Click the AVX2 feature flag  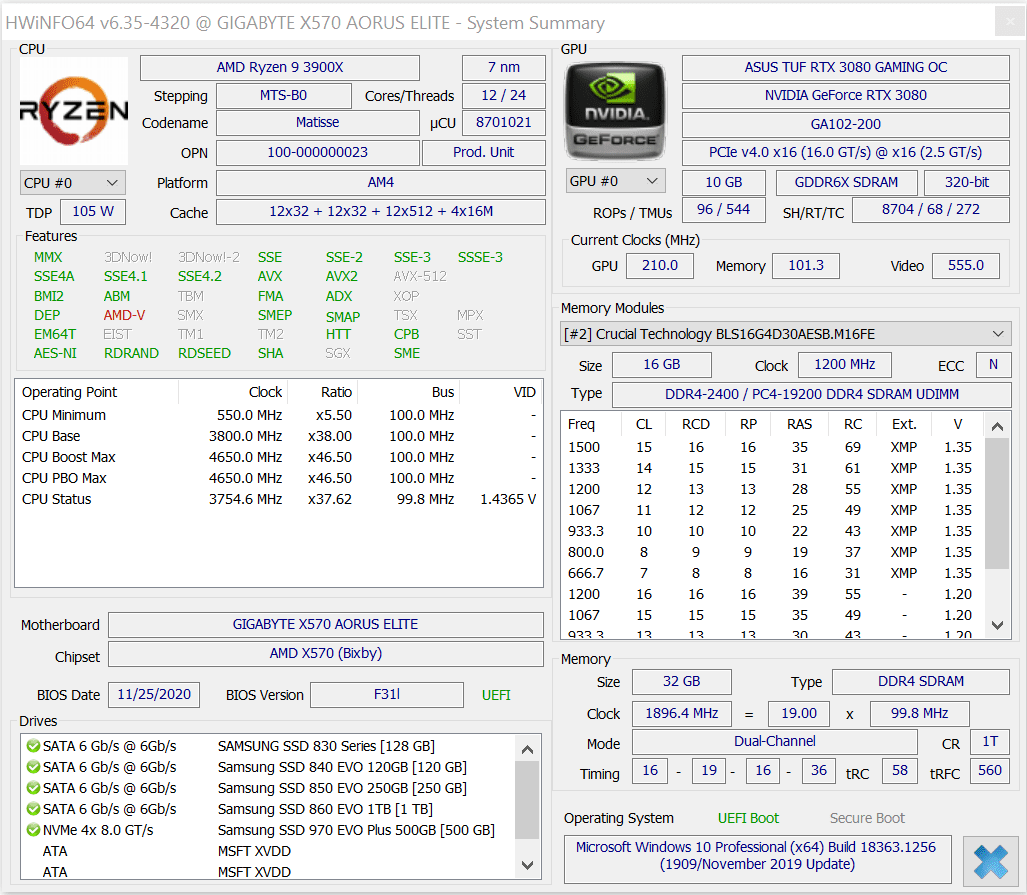pyautogui.click(x=342, y=276)
